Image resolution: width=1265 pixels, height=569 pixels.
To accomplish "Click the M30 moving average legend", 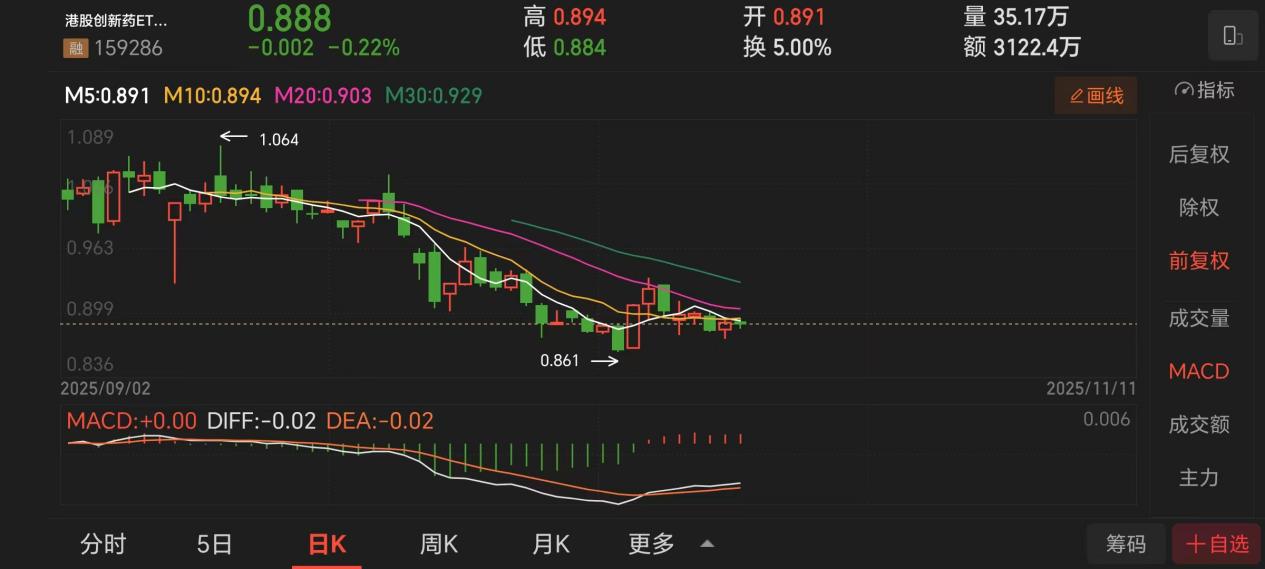I will [434, 96].
